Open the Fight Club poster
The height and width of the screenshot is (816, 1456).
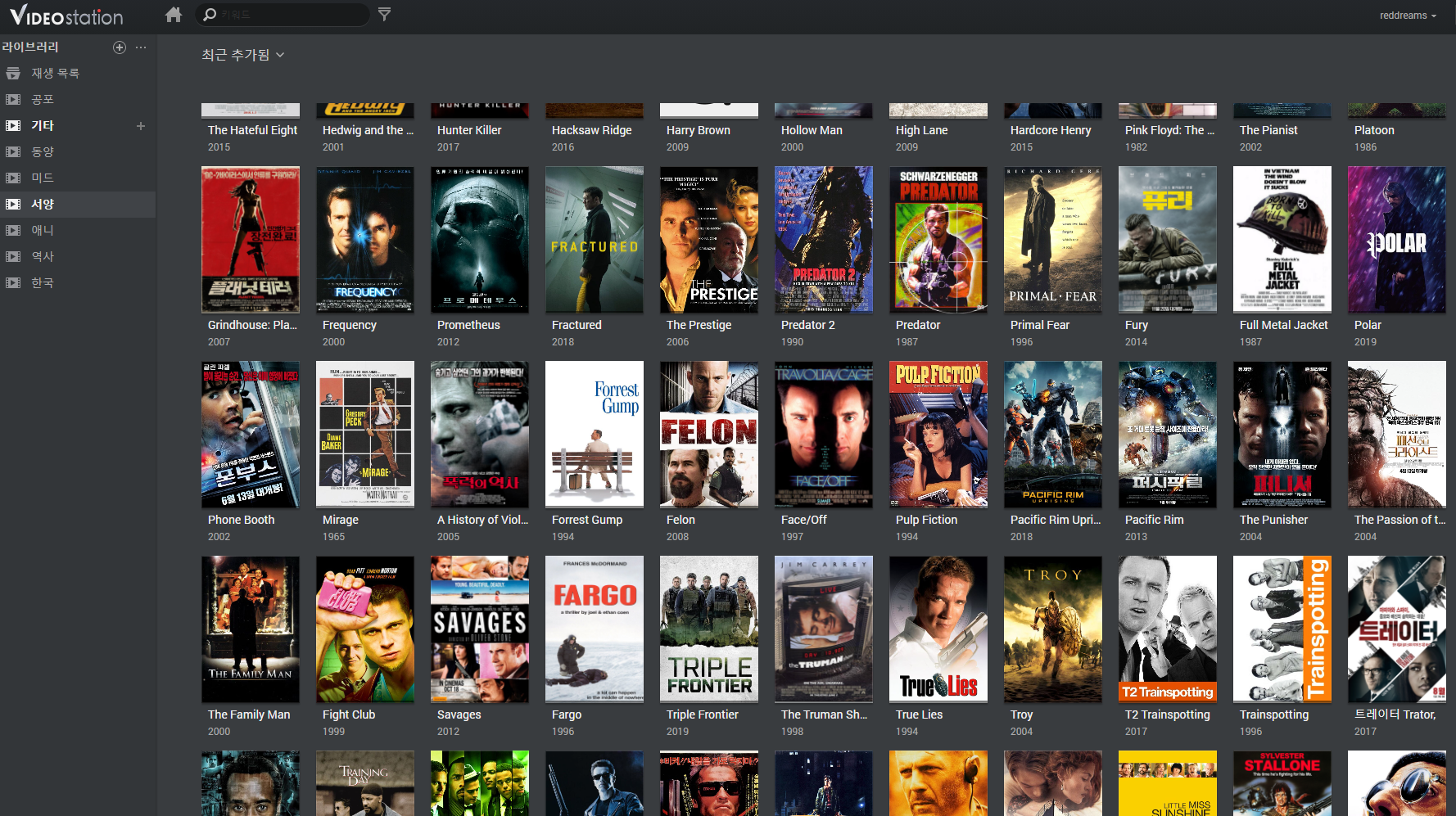click(x=365, y=629)
